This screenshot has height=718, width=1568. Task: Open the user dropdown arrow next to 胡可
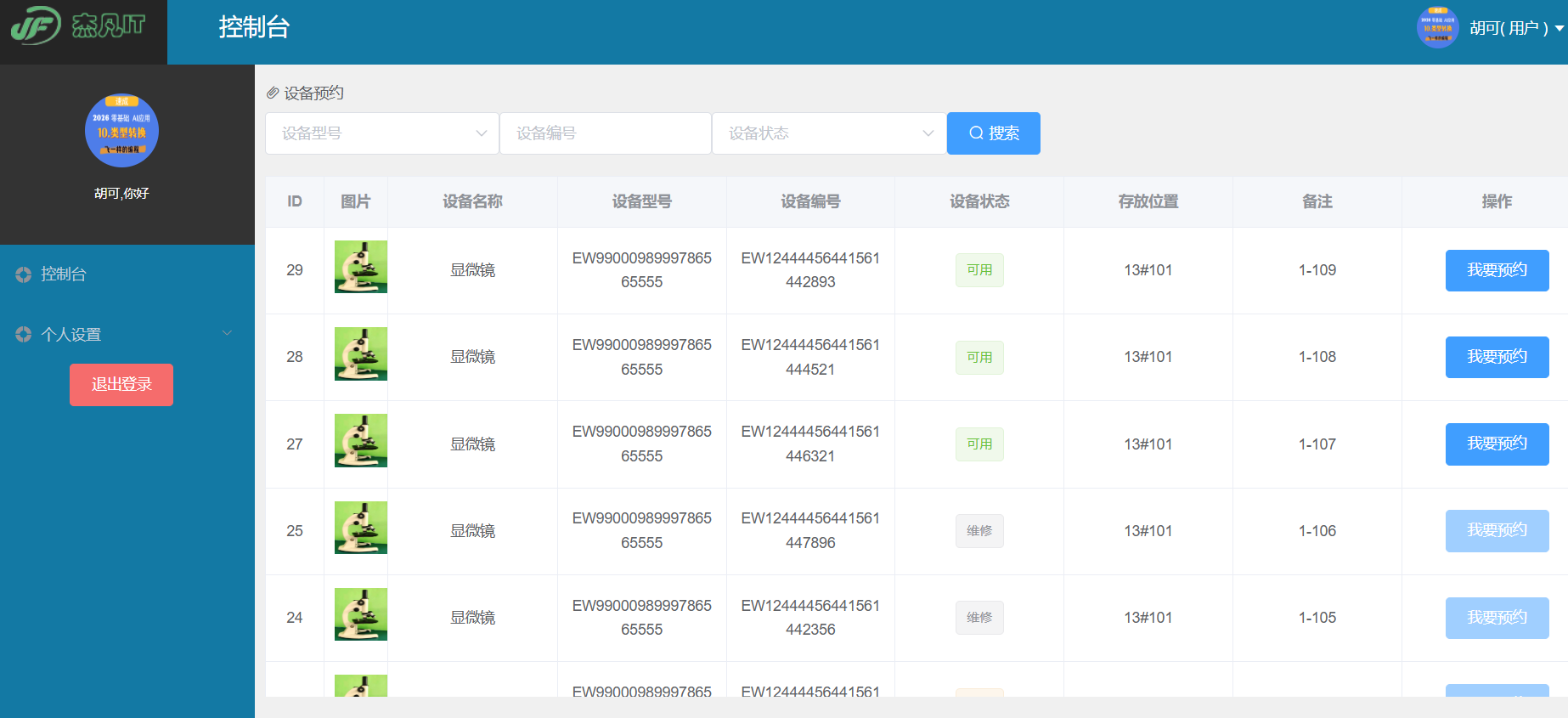(x=1560, y=29)
